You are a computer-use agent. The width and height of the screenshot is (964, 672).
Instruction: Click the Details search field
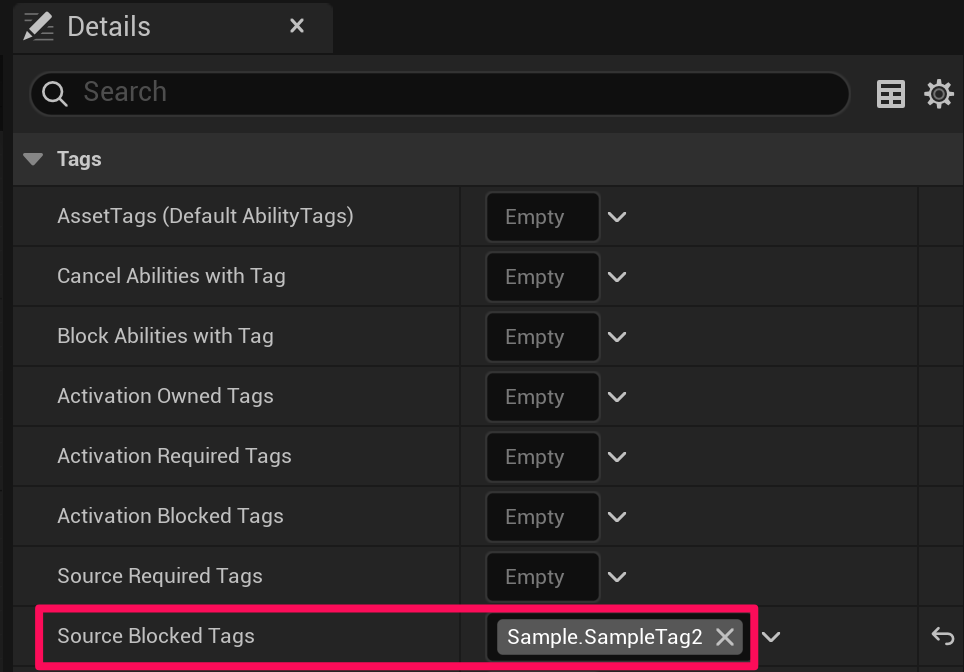pyautogui.click(x=450, y=93)
